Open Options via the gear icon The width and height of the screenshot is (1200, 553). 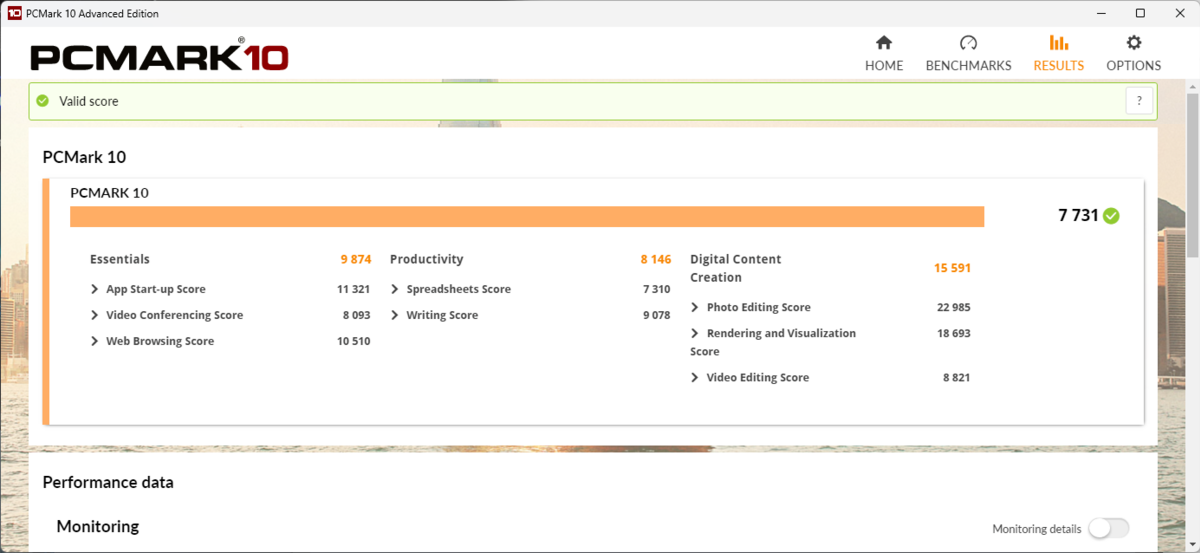pos(1133,43)
